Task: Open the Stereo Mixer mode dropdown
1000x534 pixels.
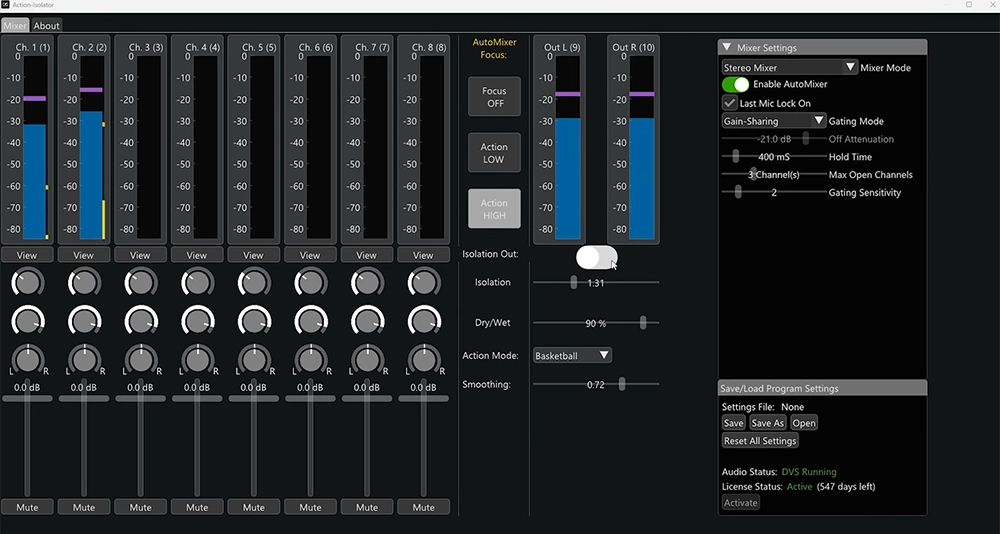Action: point(790,67)
